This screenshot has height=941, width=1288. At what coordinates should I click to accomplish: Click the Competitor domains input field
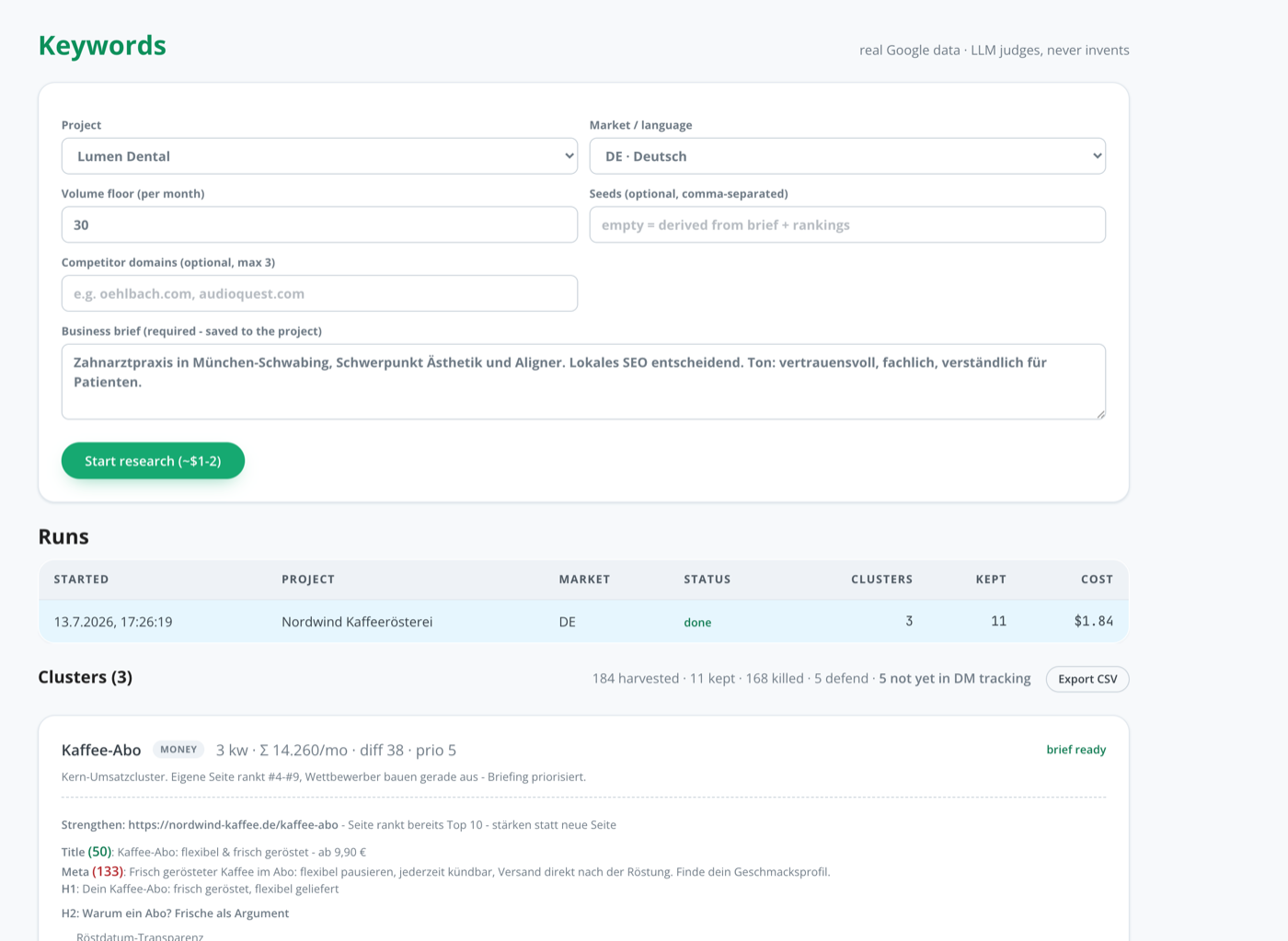(x=319, y=293)
